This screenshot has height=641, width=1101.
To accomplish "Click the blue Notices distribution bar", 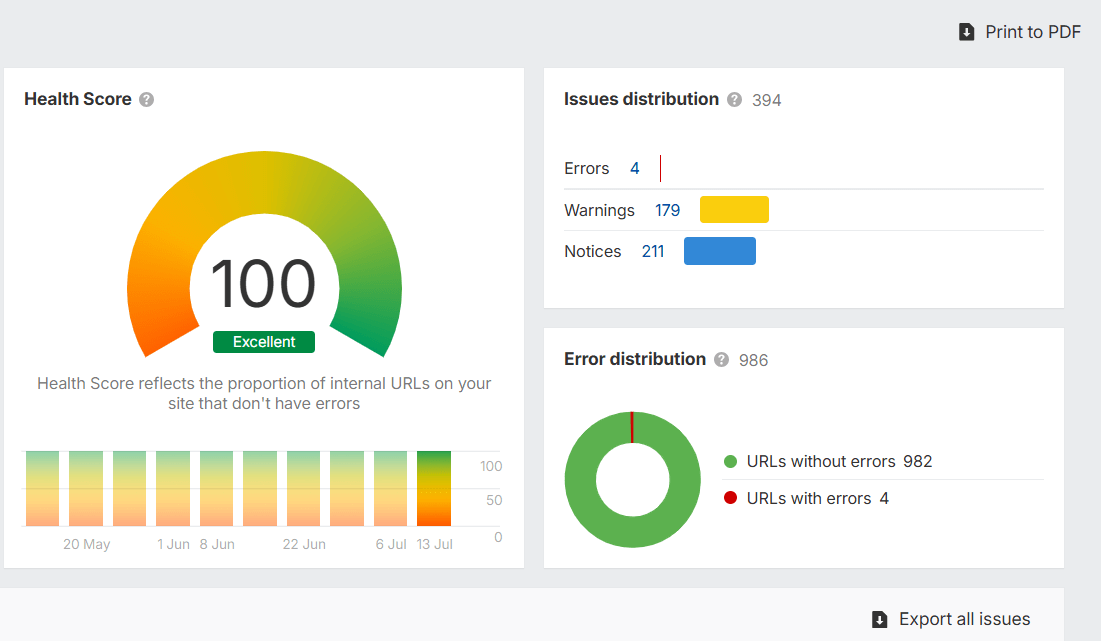I will point(719,250).
